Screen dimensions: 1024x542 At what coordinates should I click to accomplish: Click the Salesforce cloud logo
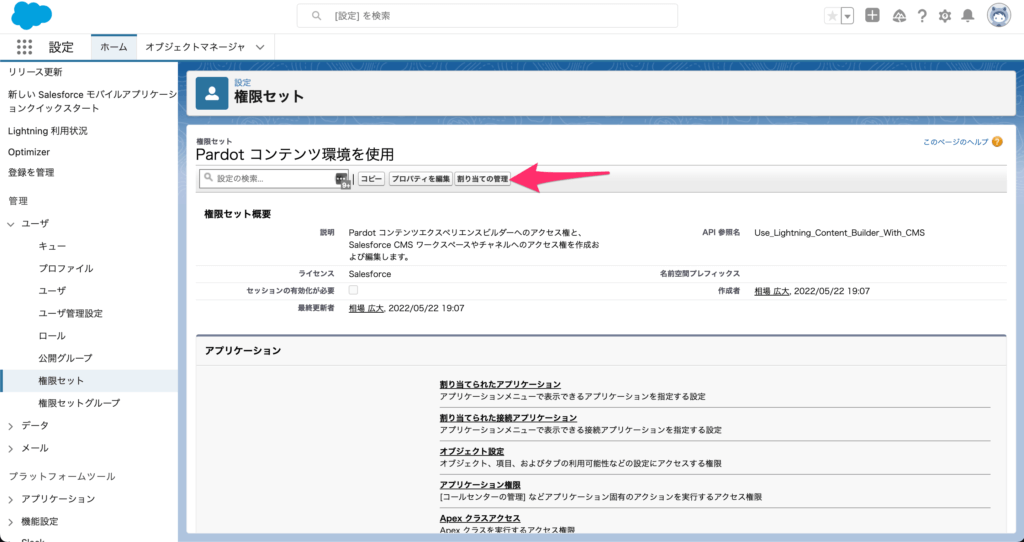(x=31, y=16)
